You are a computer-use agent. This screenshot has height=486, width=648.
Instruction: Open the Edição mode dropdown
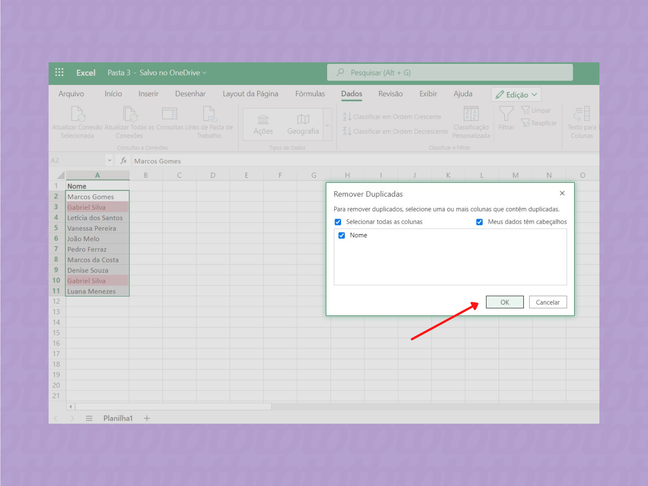coord(516,95)
